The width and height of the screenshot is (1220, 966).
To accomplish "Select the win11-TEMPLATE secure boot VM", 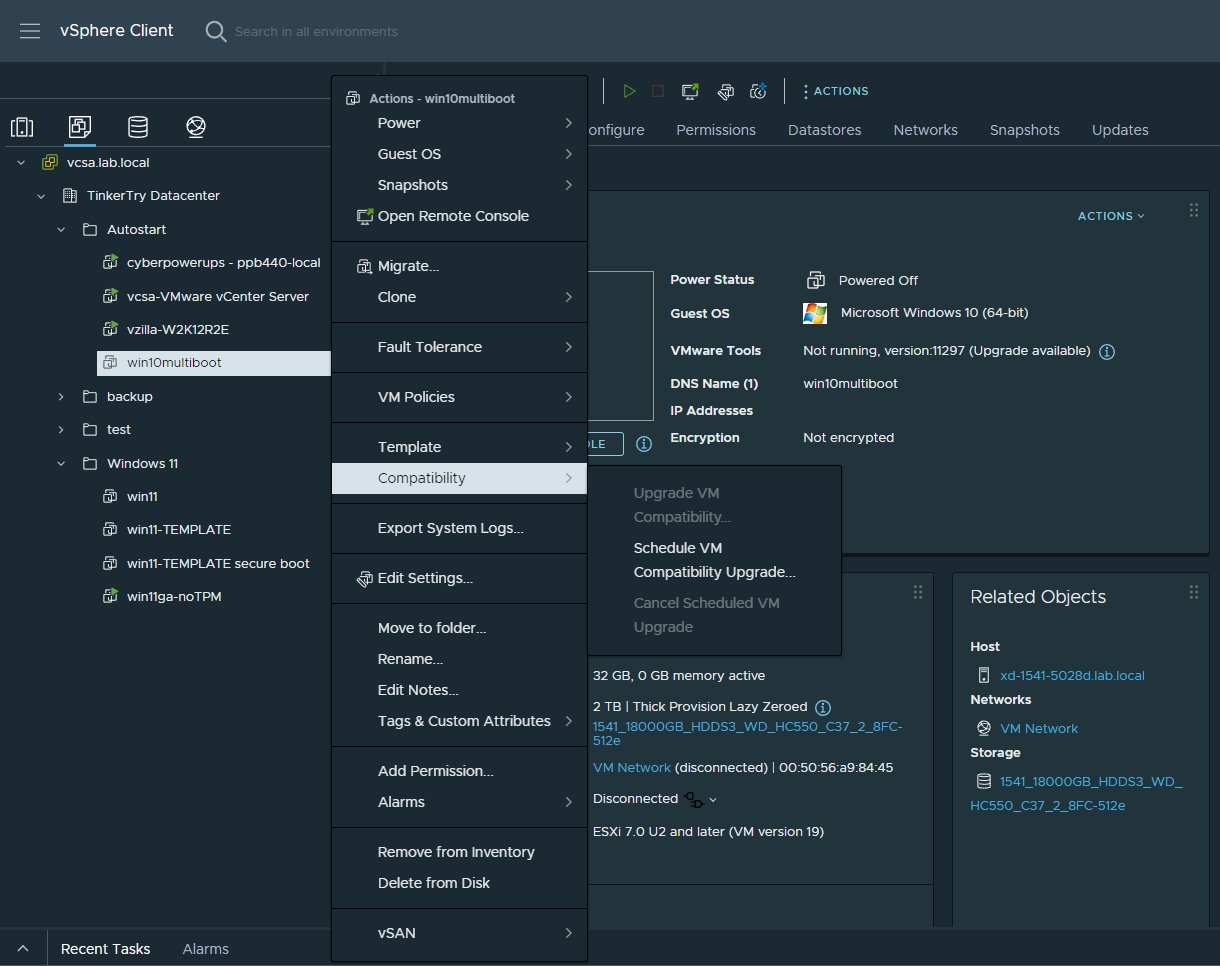I will pyautogui.click(x=218, y=563).
